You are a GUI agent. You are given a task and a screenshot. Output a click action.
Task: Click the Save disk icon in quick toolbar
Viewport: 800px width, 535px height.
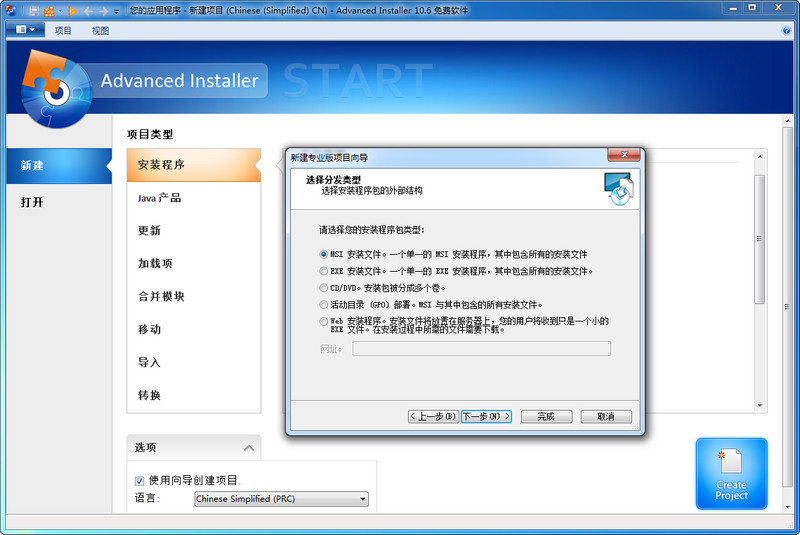click(x=34, y=11)
